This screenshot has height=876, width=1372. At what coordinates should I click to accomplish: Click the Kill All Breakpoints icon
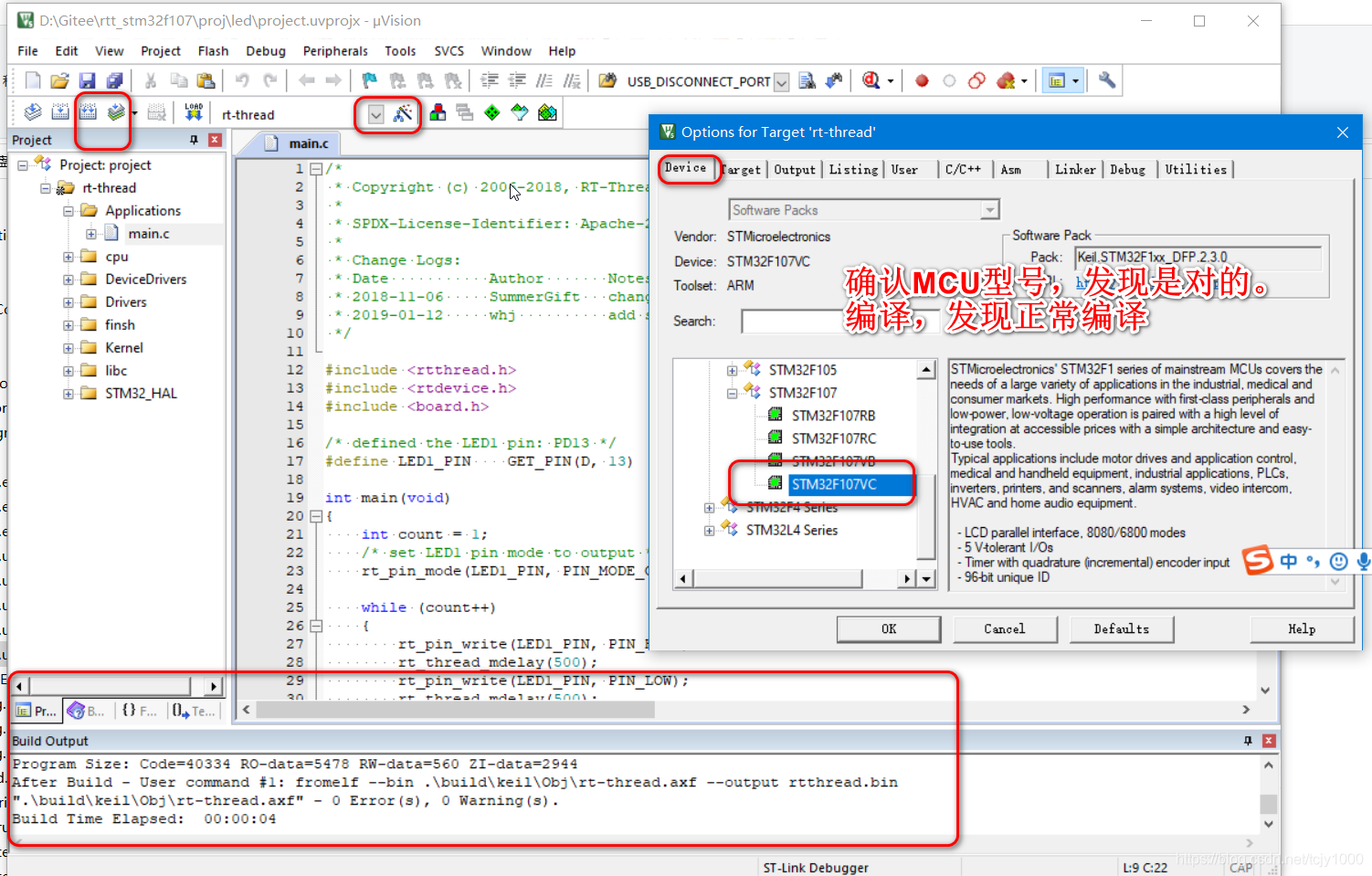pos(1005,80)
